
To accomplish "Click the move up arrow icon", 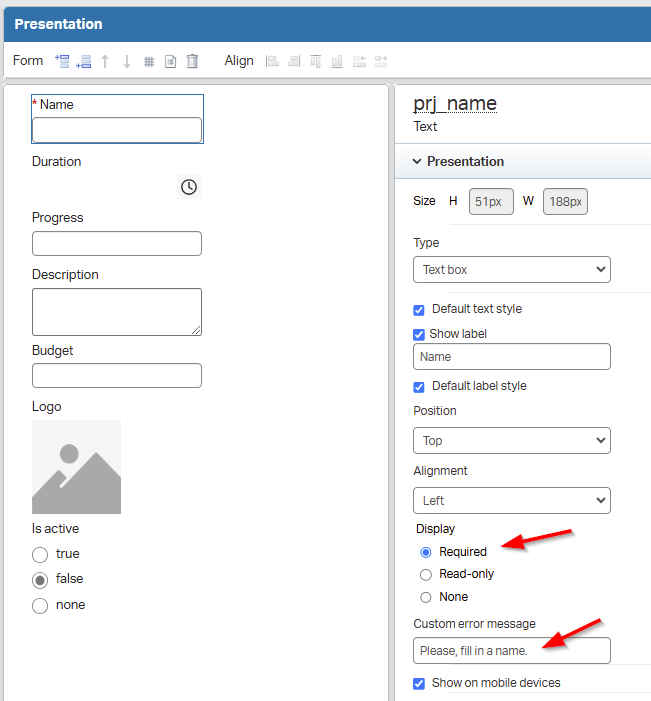I will coord(105,61).
